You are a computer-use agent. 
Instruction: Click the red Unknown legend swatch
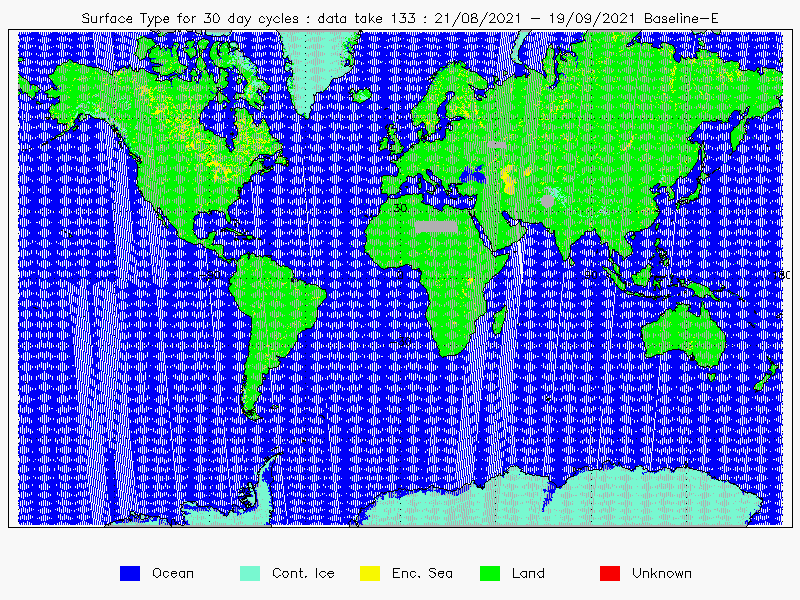(x=610, y=573)
